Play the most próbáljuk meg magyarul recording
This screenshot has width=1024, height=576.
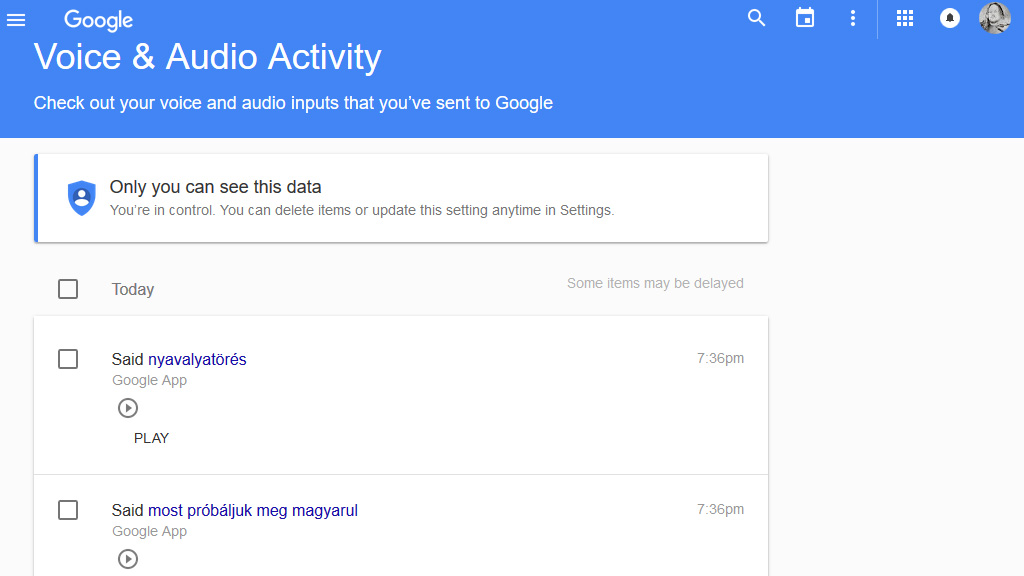pos(128,559)
